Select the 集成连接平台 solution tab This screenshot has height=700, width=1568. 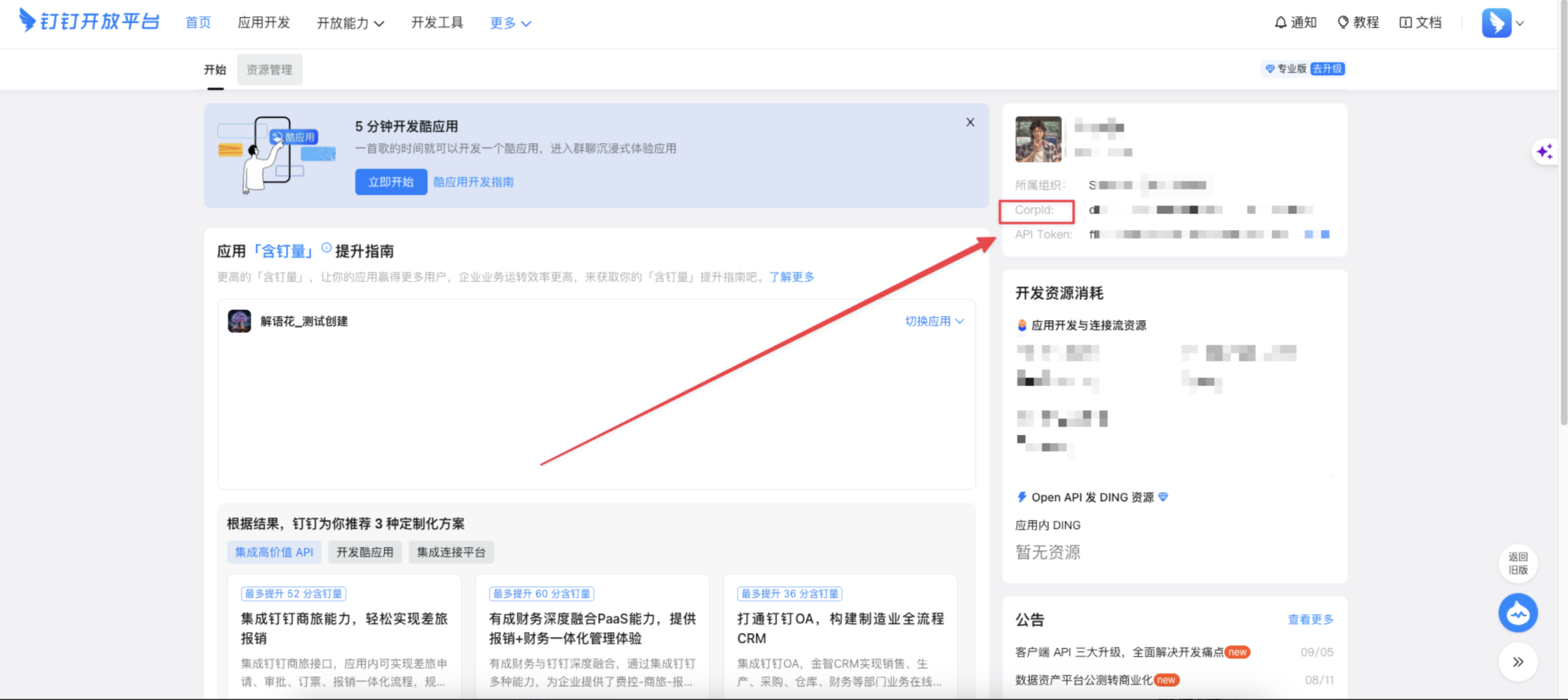click(451, 552)
